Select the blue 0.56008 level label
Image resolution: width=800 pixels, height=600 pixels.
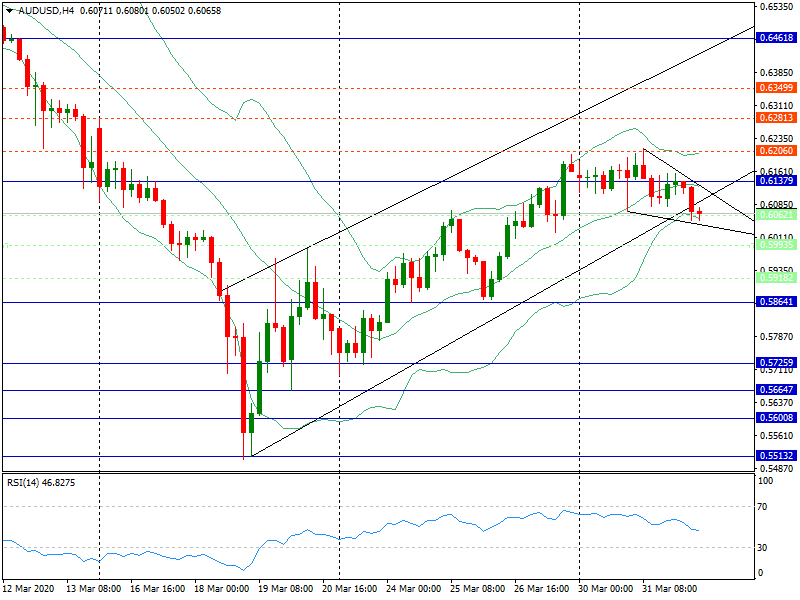776,418
